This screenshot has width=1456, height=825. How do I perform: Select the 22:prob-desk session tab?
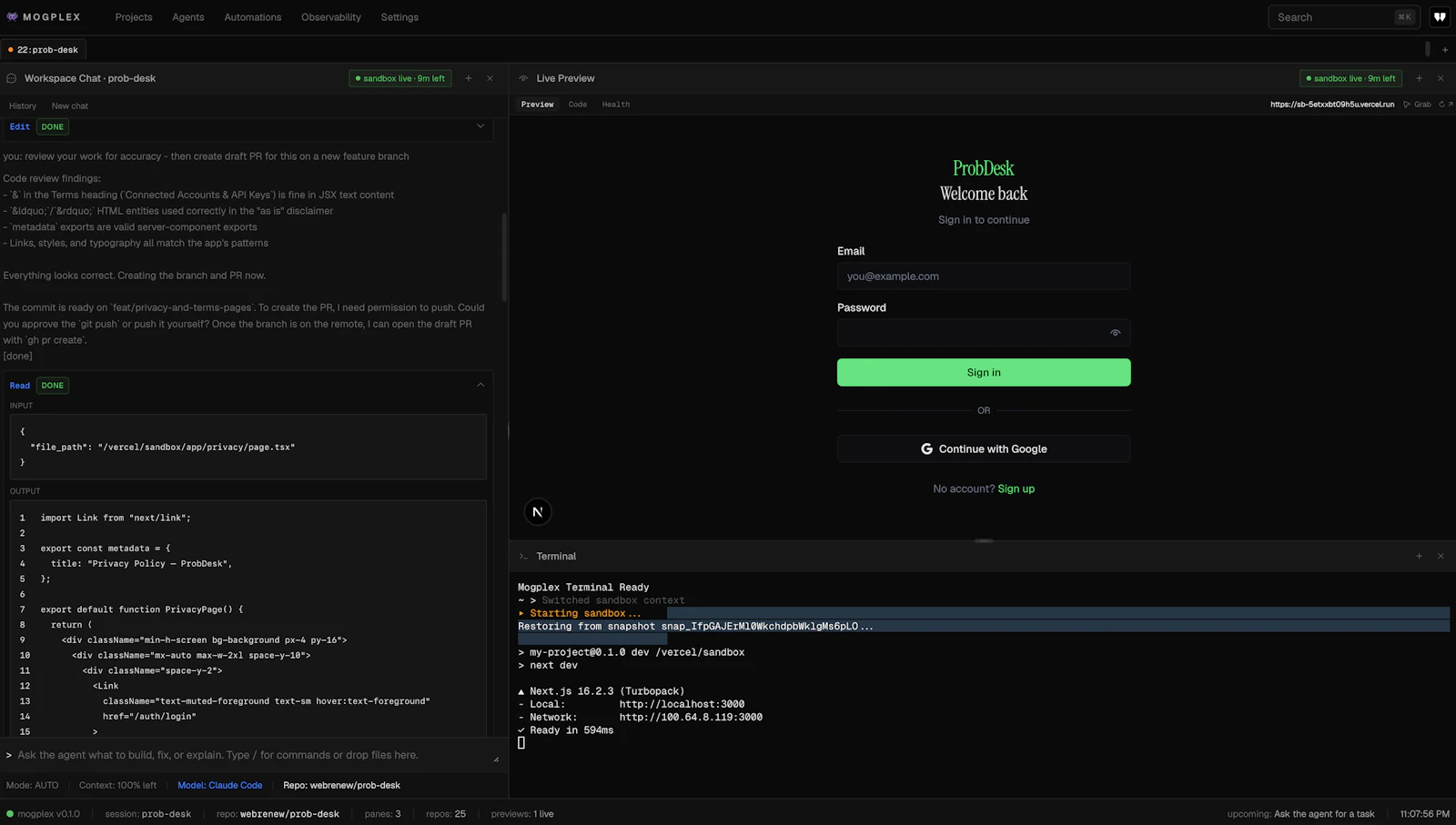click(44, 50)
